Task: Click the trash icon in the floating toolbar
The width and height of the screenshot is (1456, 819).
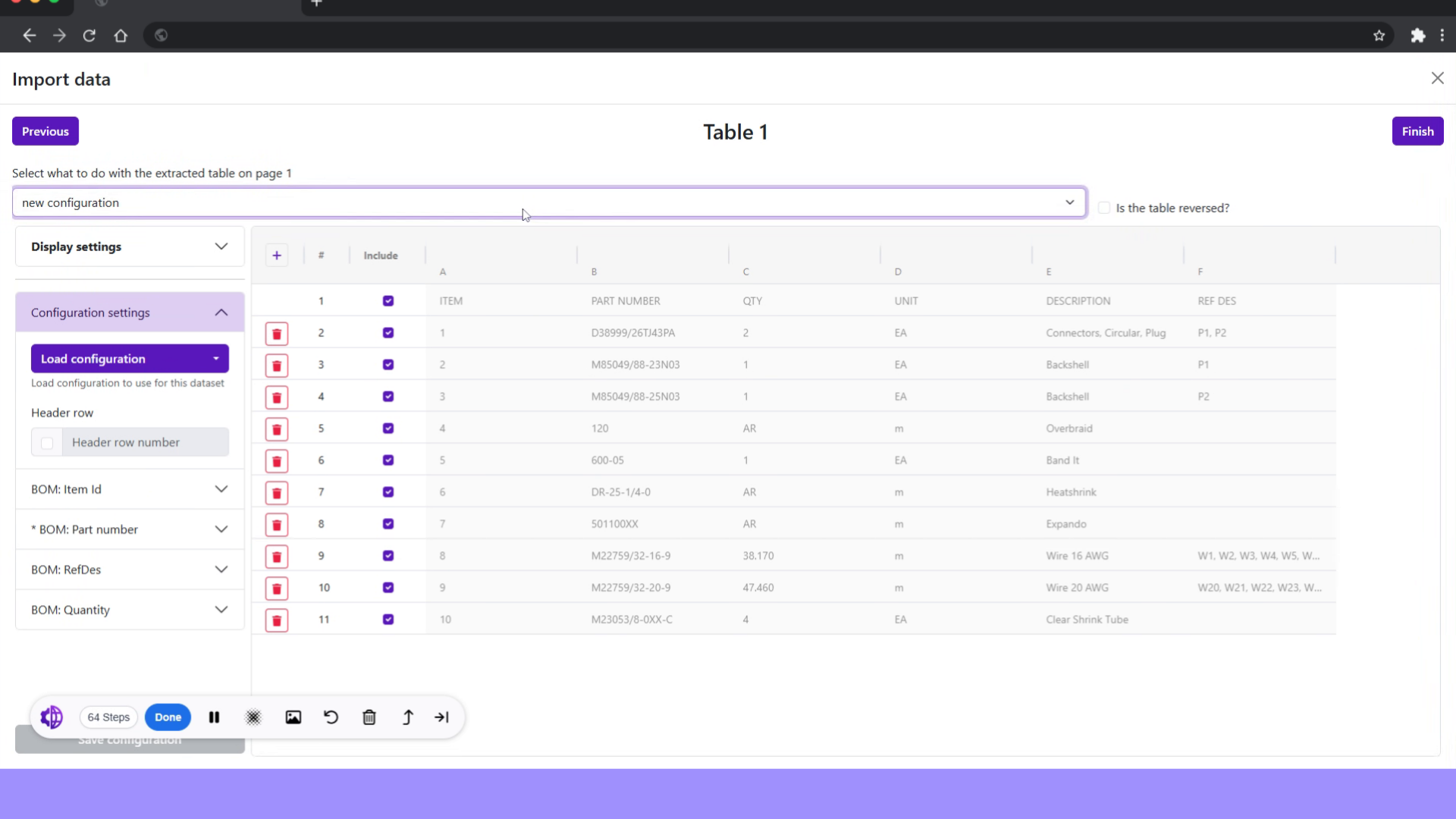Action: coord(369,717)
